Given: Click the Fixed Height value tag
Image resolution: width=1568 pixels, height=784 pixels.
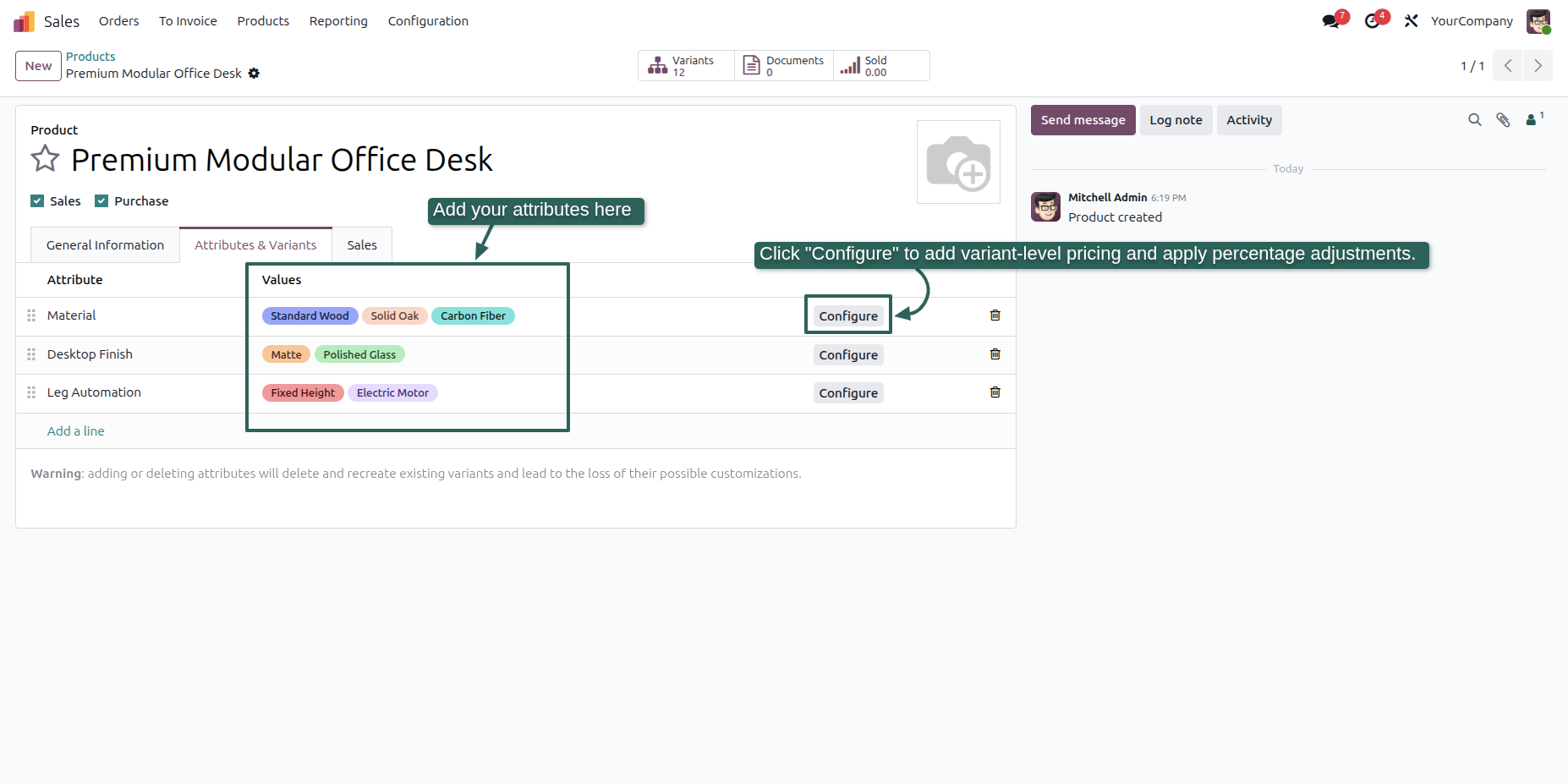Looking at the screenshot, I should (303, 393).
